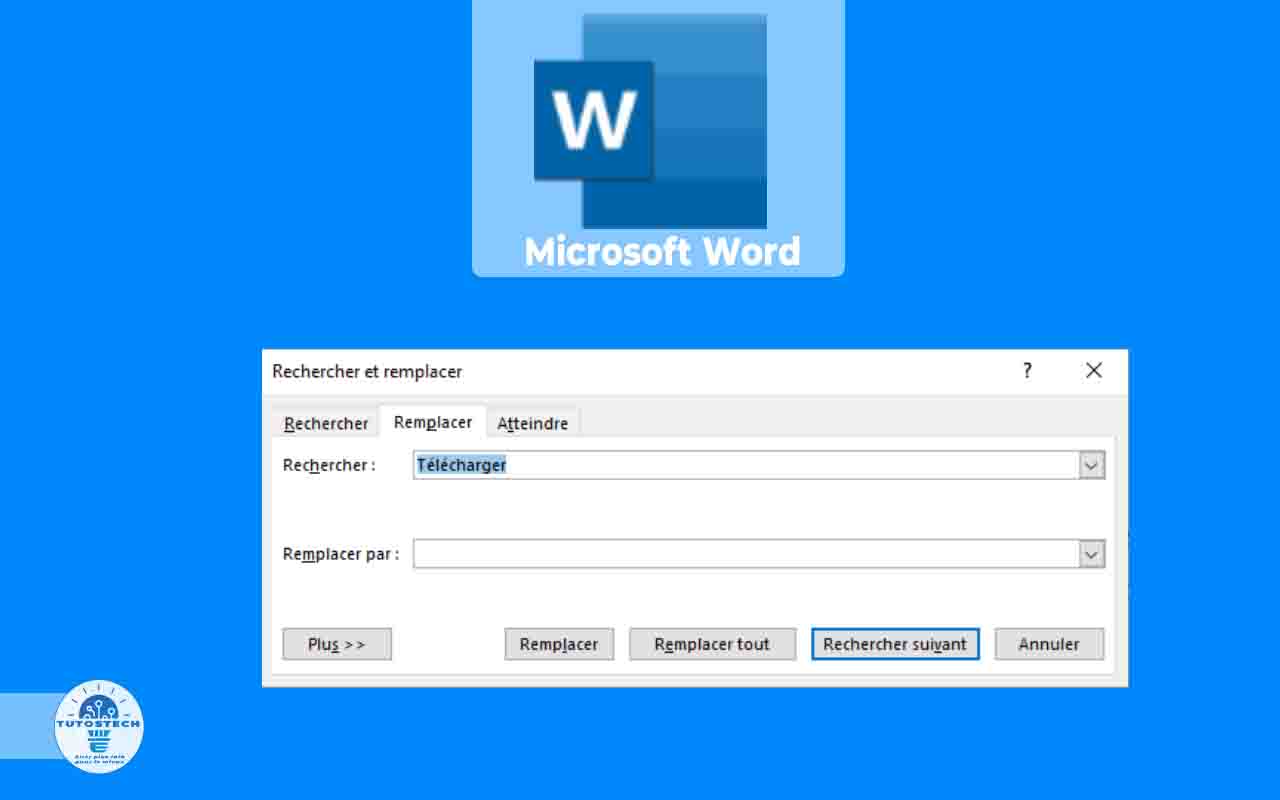Screen dimensions: 1280x800
Task: Click the Rechercher et remplacer title text
Action: click(x=367, y=371)
